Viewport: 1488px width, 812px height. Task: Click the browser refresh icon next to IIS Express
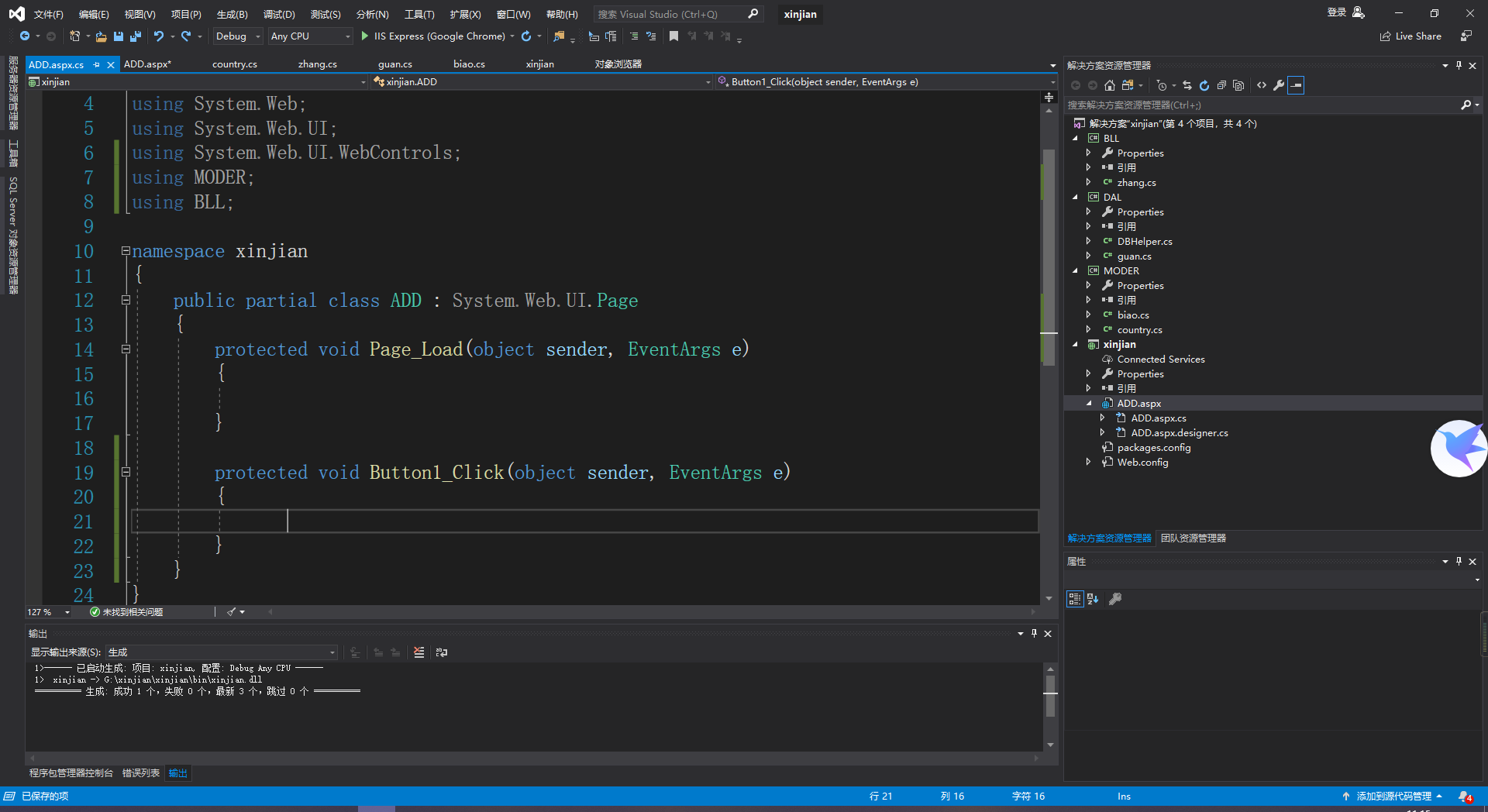526,36
